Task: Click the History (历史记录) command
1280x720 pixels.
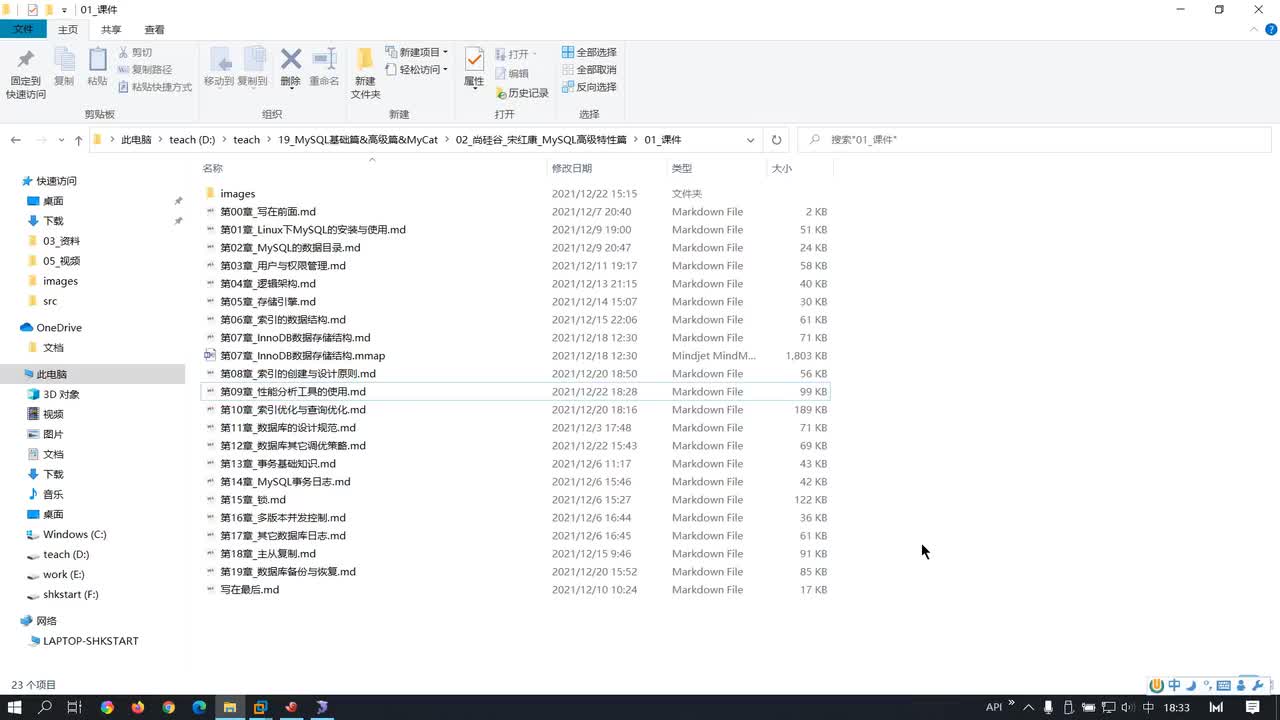Action: pos(522,93)
